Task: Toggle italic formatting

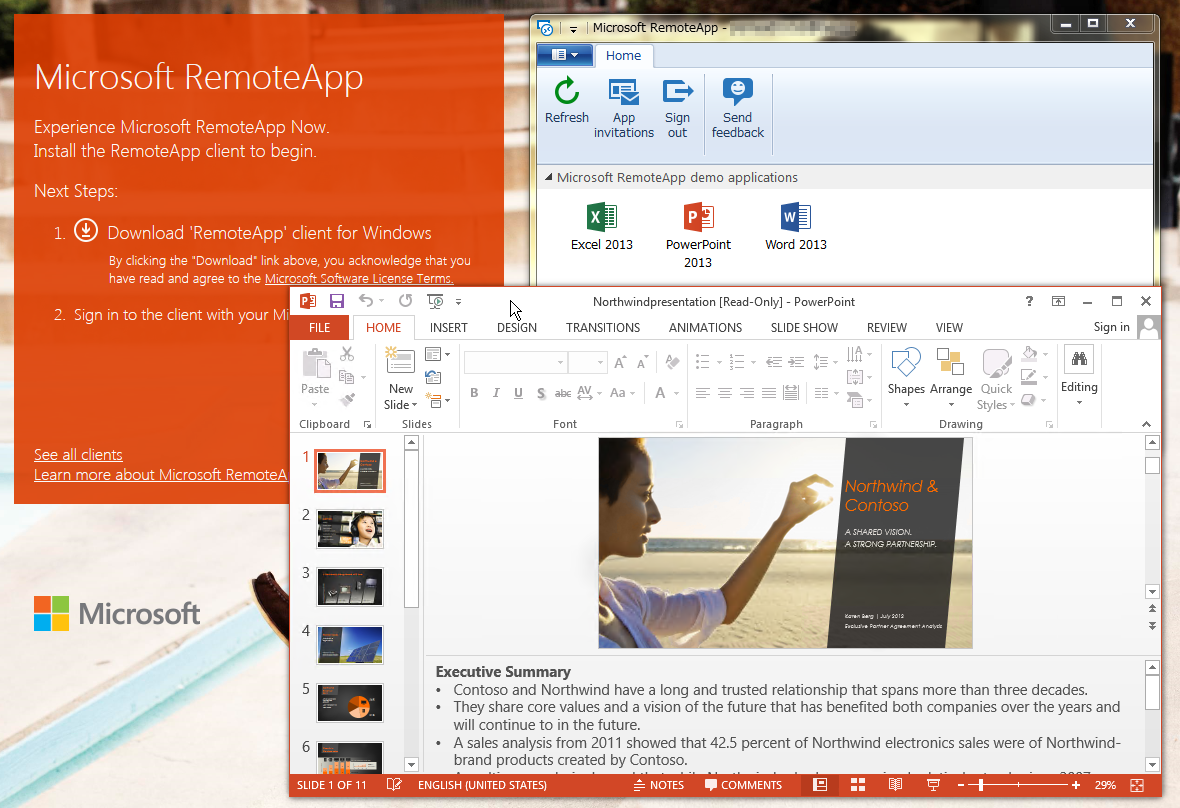Action: 496,393
